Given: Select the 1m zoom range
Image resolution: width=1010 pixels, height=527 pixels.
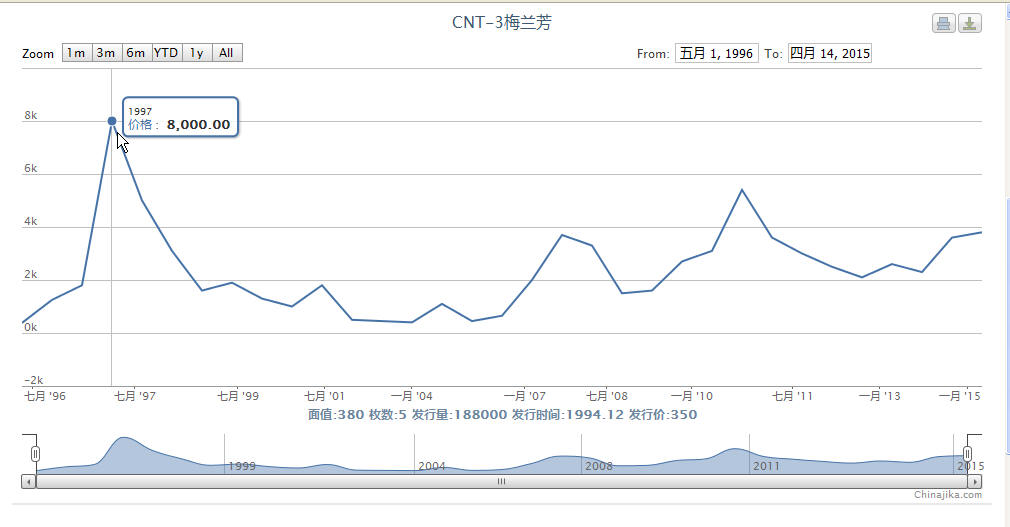Looking at the screenshot, I should coord(77,53).
